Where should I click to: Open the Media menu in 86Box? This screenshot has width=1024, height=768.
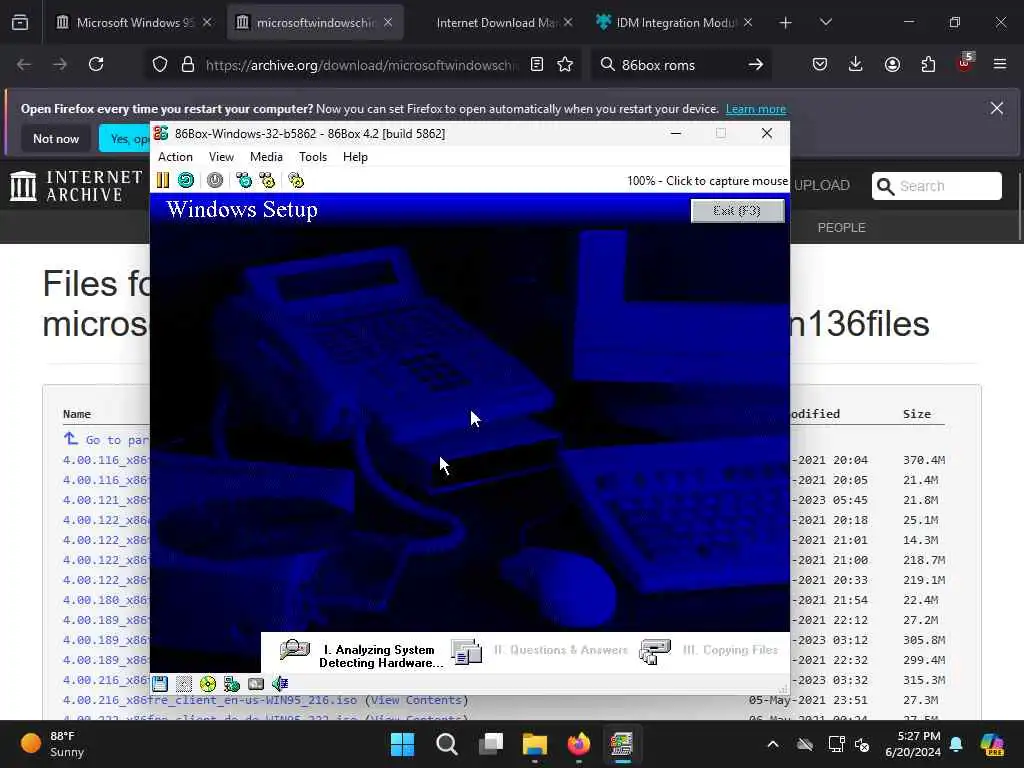tap(266, 157)
